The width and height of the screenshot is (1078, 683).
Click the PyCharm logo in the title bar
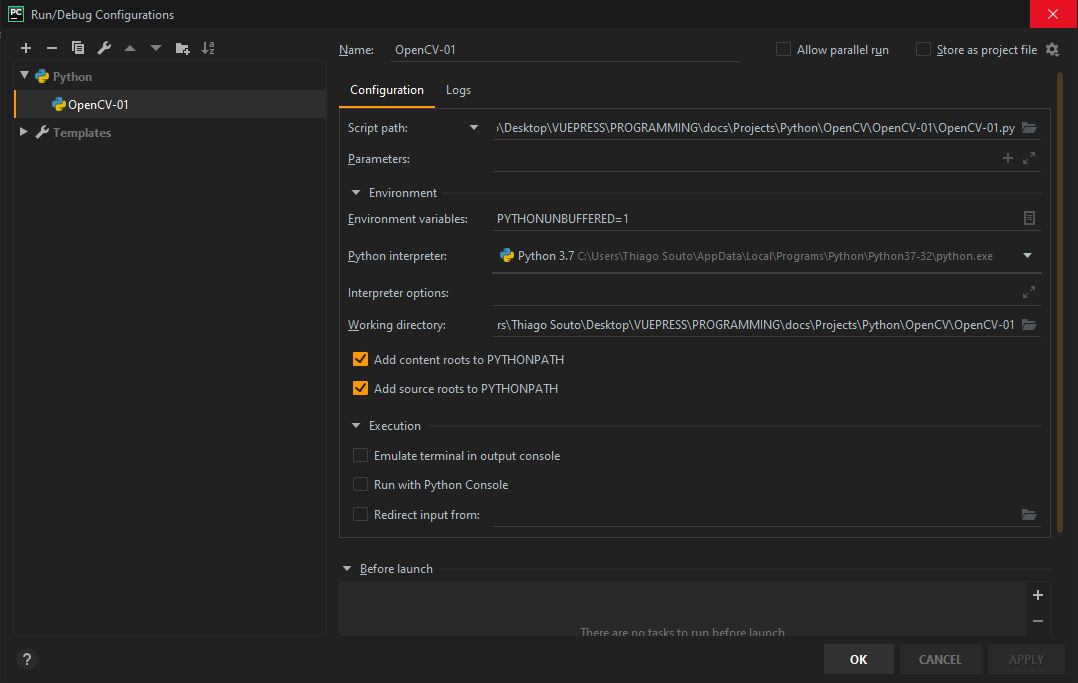(x=15, y=14)
